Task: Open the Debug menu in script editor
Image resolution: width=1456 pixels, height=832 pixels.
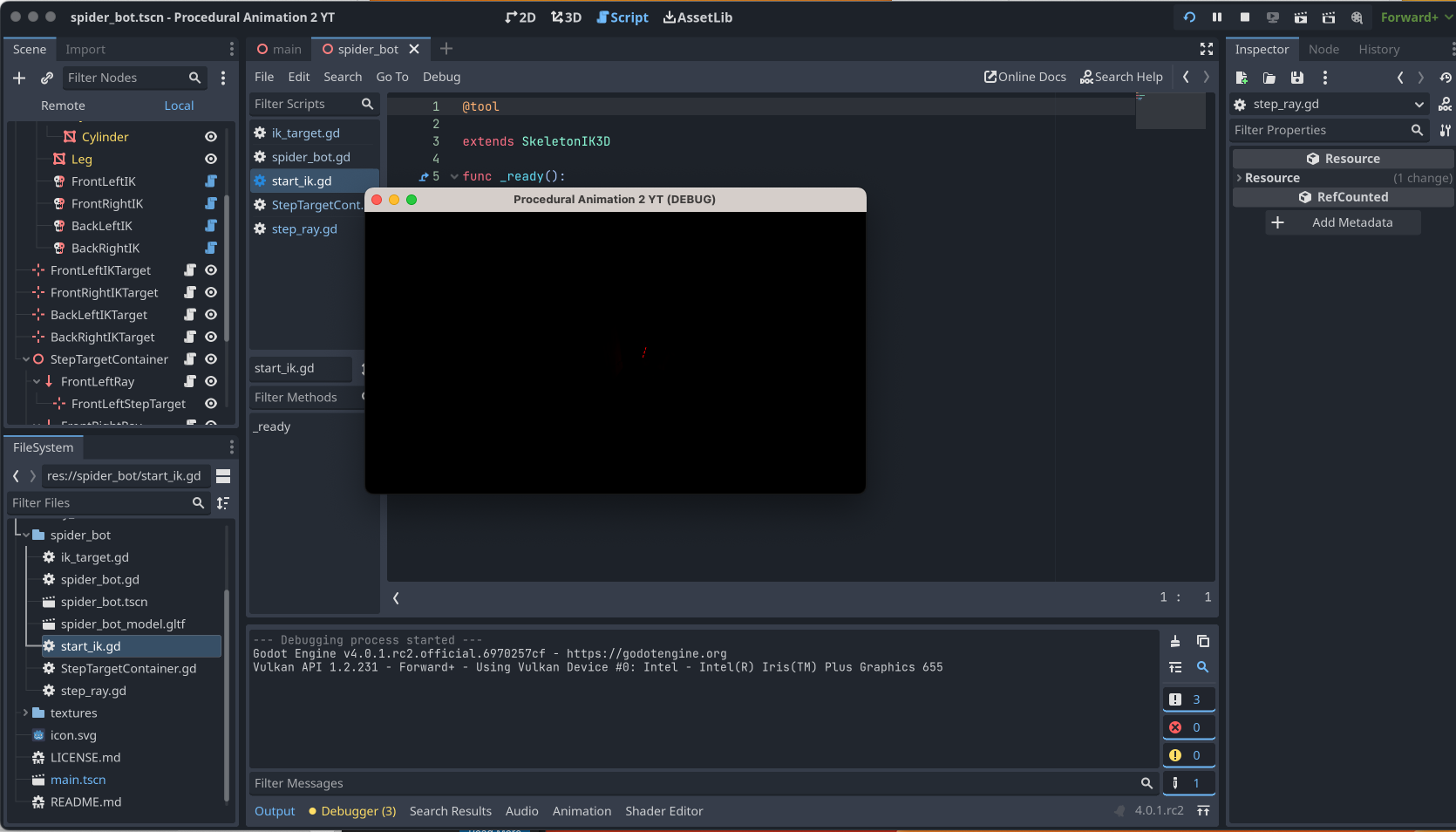Action: coord(441,77)
